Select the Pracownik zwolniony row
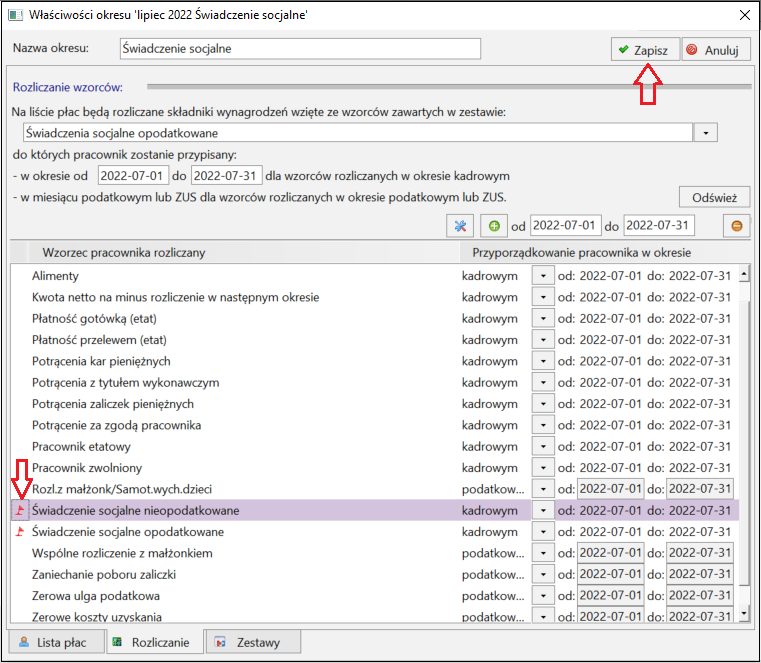Screen dimensions: 761x663 pos(375,468)
